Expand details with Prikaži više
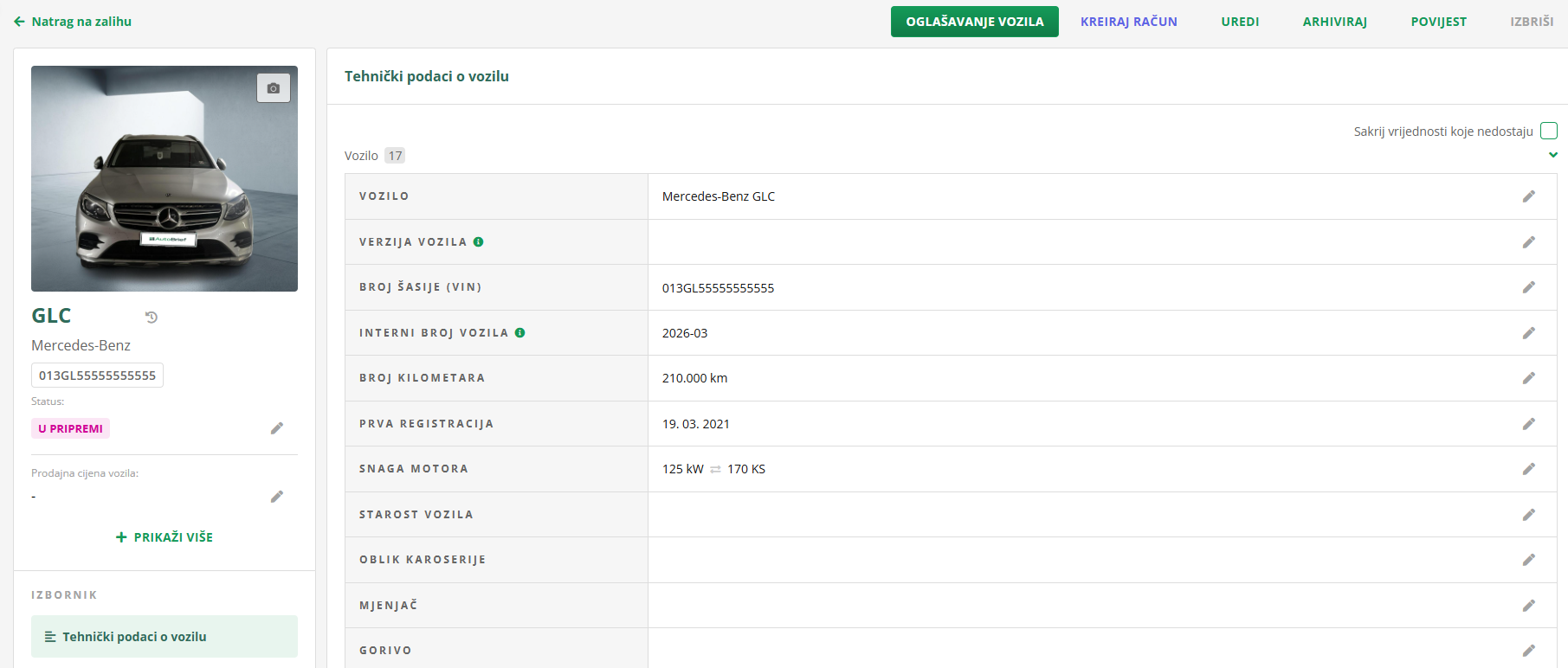This screenshot has height=668, width=1568. 165,537
